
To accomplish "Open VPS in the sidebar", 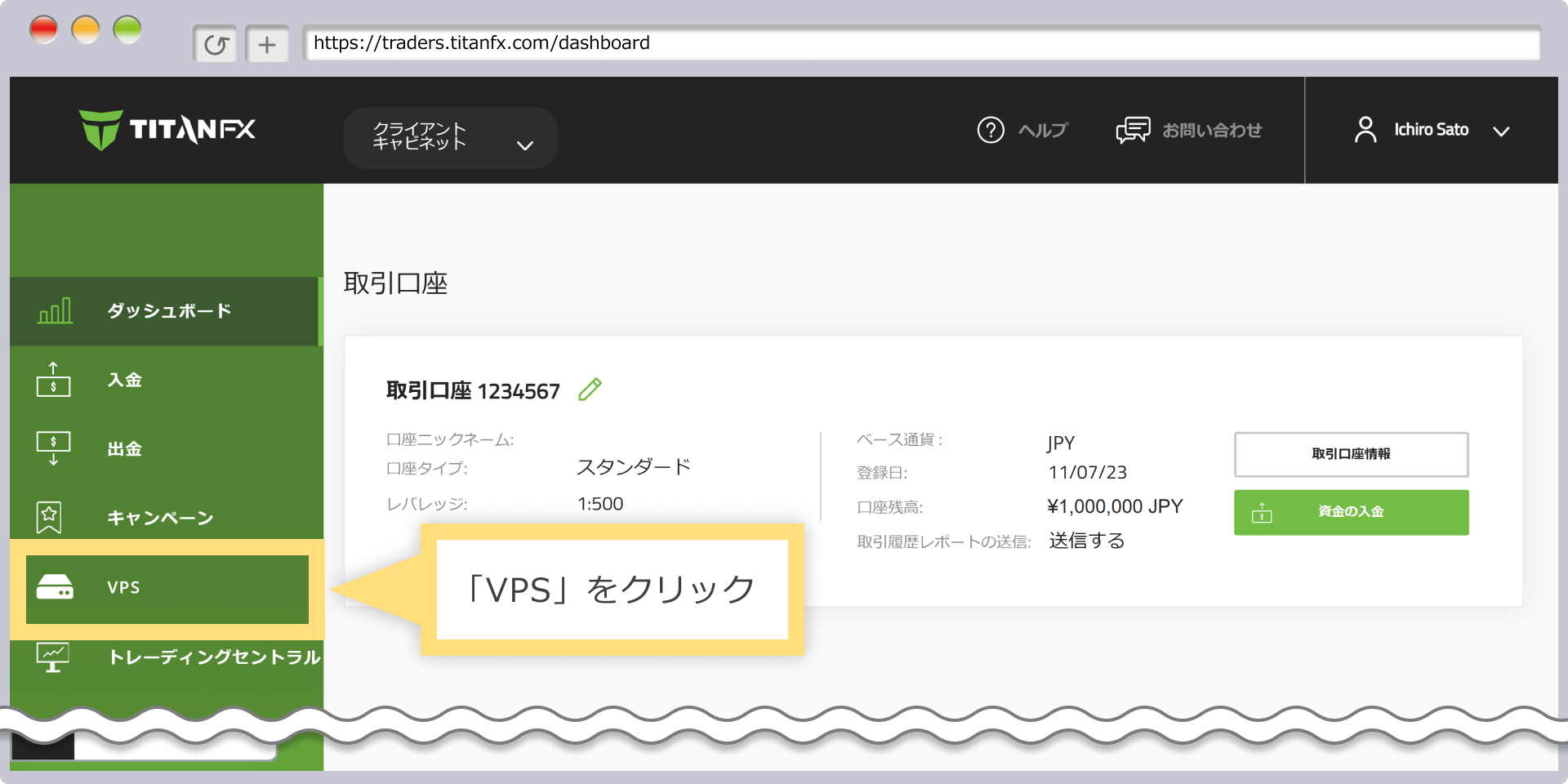I will click(167, 589).
